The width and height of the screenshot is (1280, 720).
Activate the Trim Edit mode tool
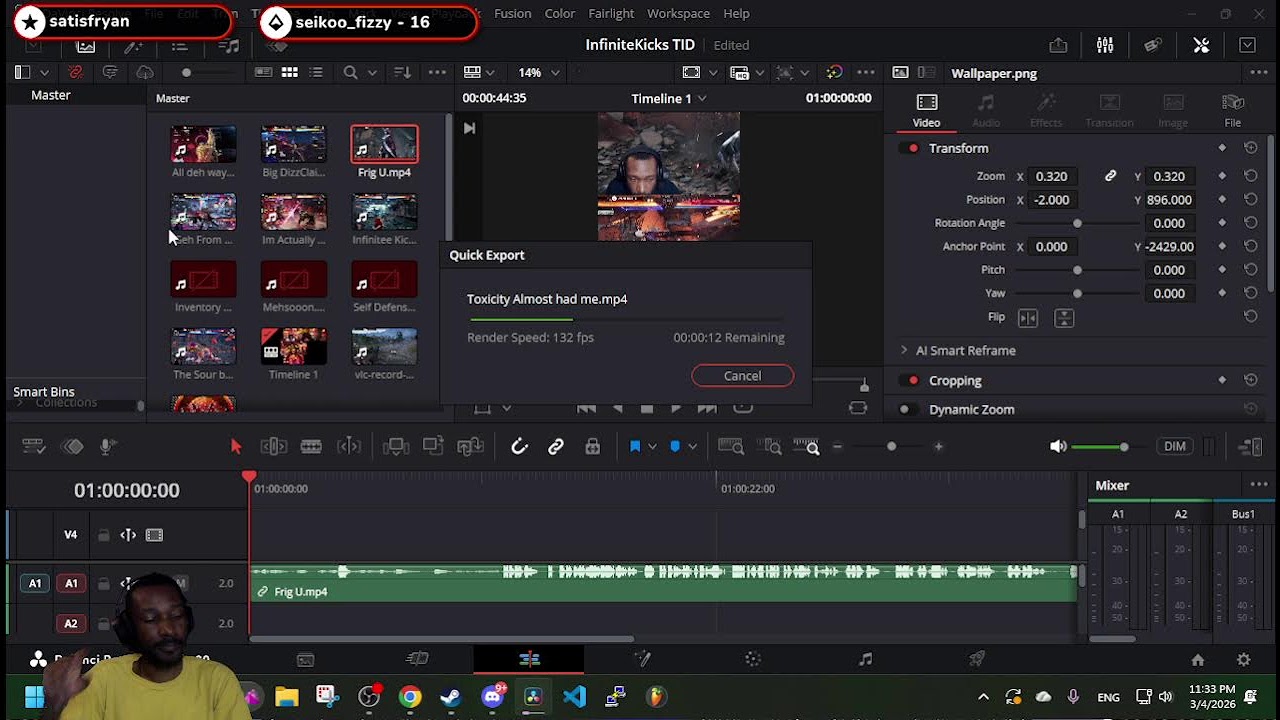pos(273,447)
